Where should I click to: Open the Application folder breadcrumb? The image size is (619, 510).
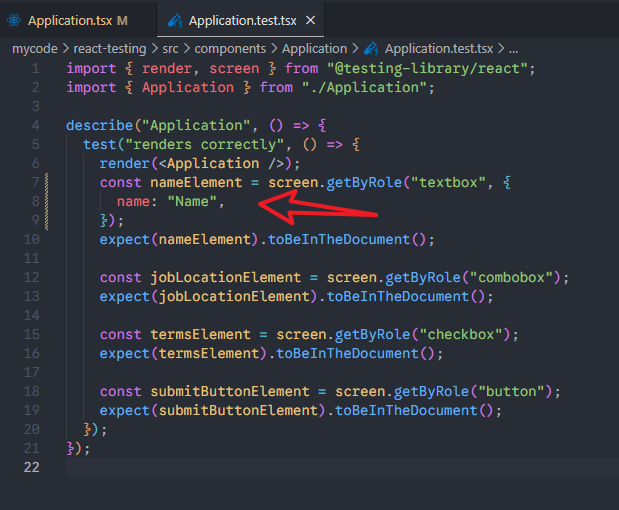pos(314,48)
